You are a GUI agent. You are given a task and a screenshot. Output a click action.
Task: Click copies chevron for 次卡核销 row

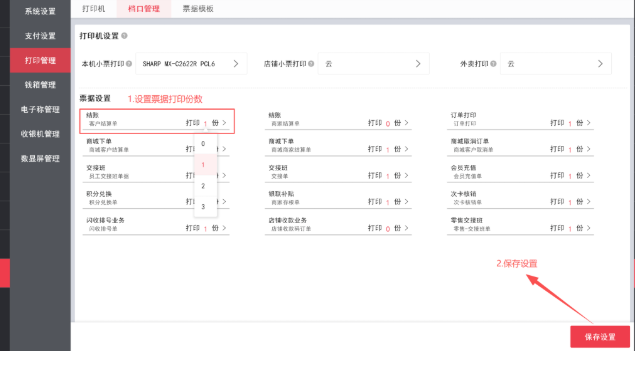(x=589, y=202)
